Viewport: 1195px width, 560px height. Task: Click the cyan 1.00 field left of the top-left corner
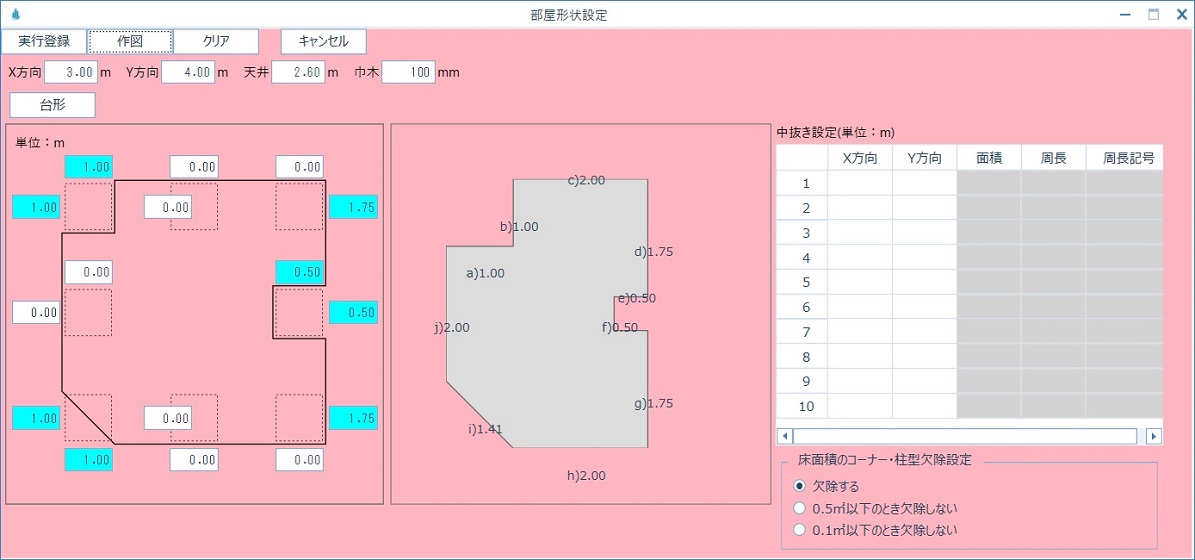click(x=36, y=206)
